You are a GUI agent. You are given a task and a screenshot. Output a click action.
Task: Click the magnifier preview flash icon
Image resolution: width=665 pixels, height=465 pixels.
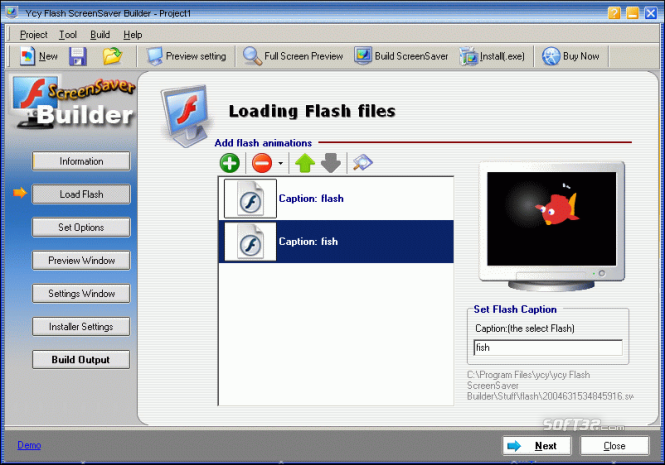[362, 162]
